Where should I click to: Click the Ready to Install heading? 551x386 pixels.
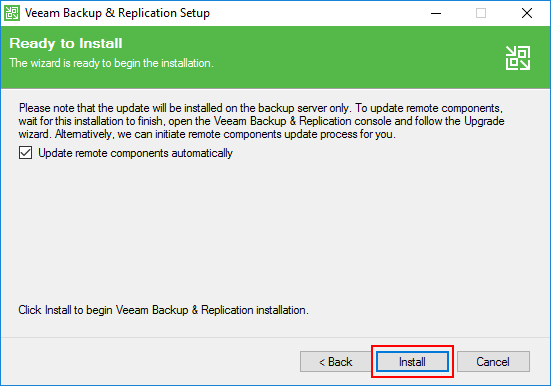tap(66, 43)
